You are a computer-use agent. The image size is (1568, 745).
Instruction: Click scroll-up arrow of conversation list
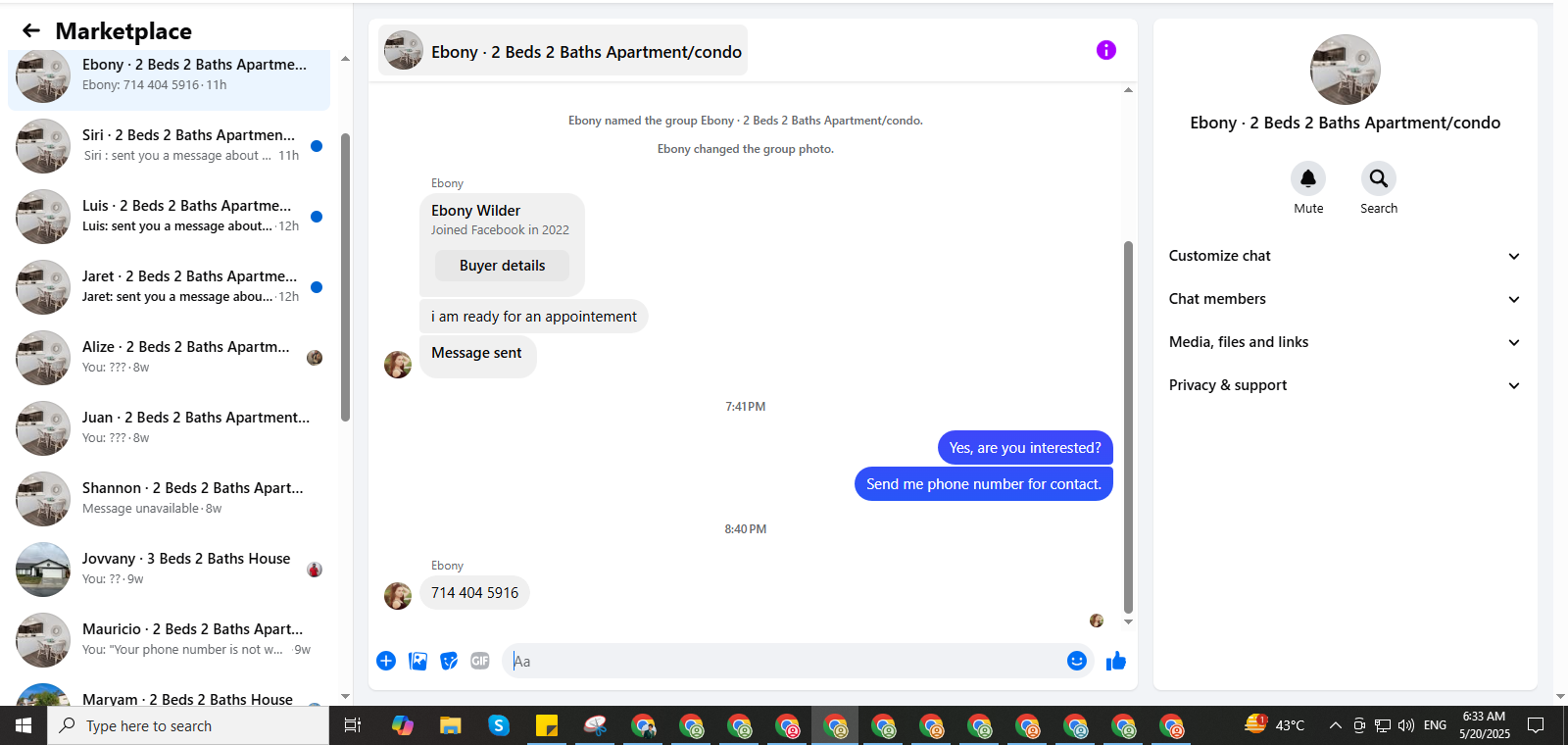(345, 59)
